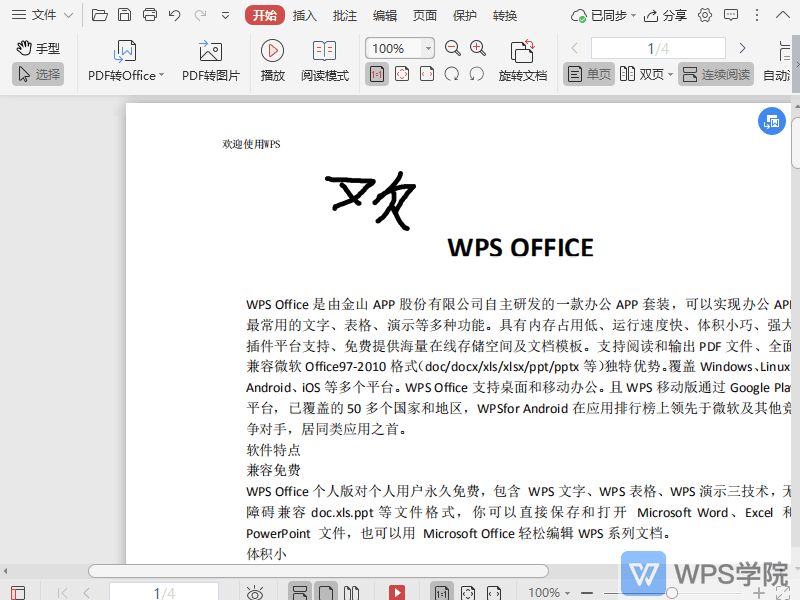The image size is (800, 600).
Task: Print the document via printer icon
Action: click(x=149, y=15)
